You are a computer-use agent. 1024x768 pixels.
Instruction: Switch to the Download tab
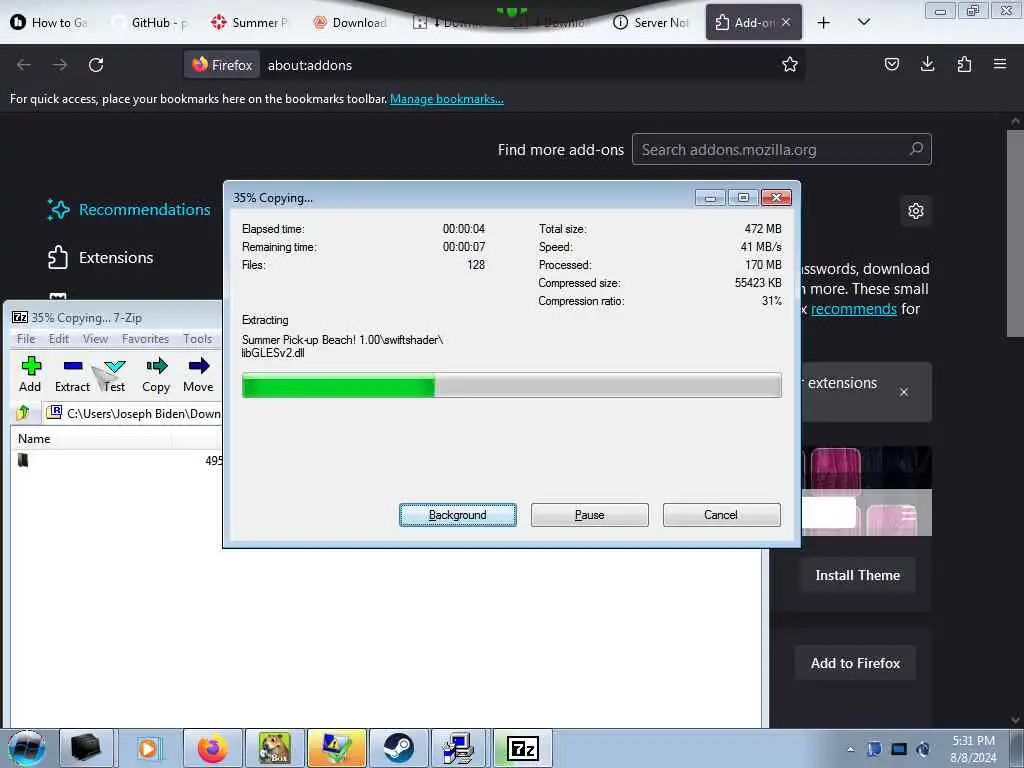(351, 22)
